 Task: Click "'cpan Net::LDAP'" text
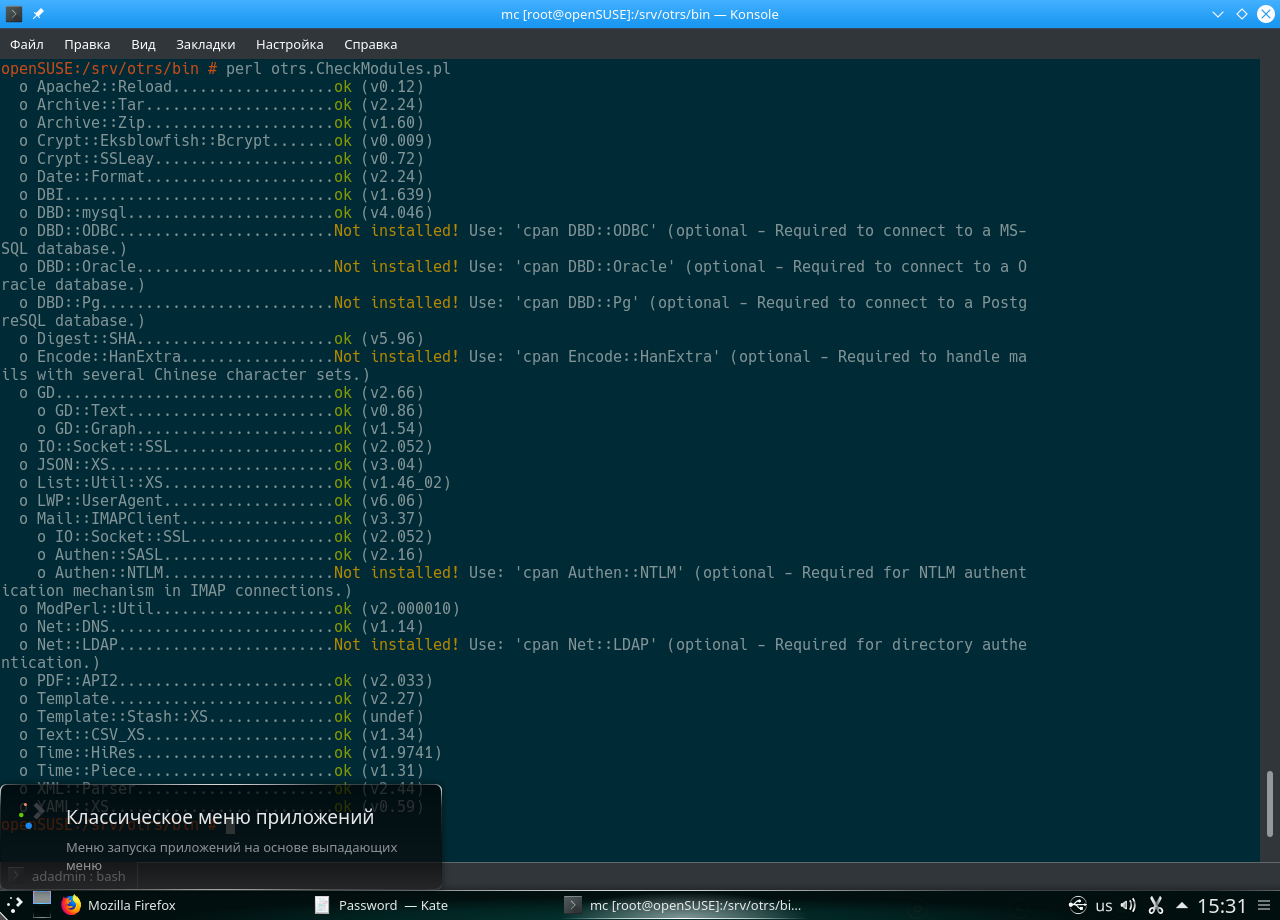click(x=586, y=645)
